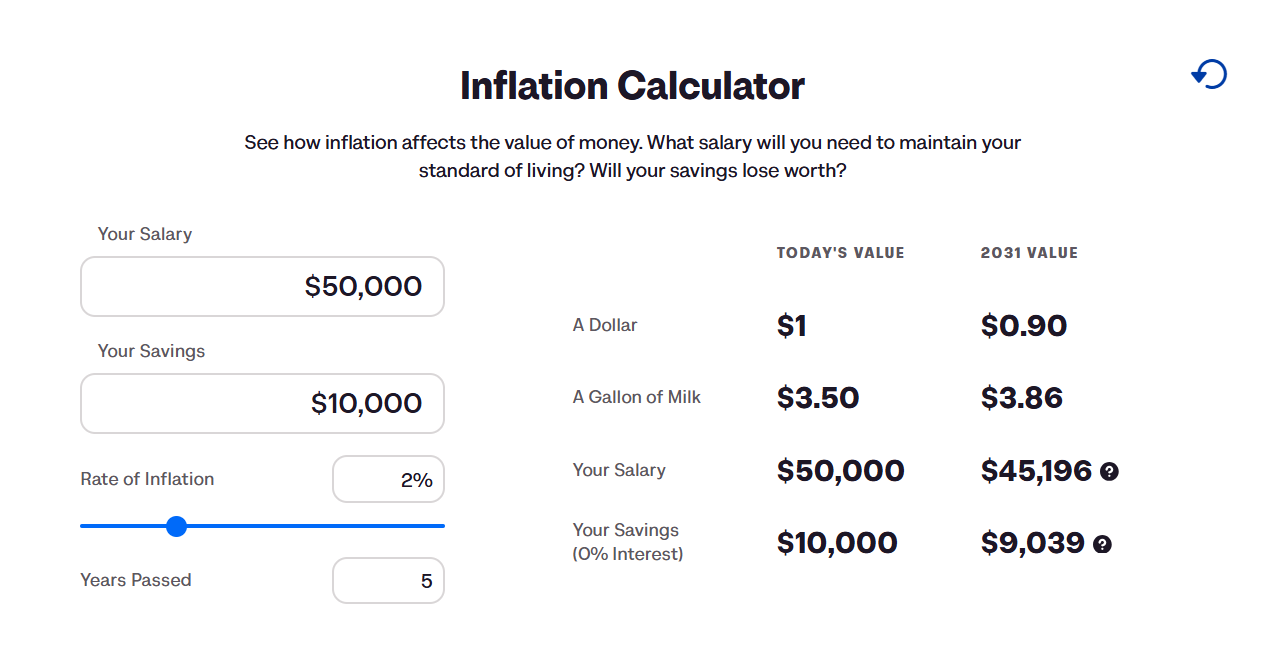Image resolution: width=1265 pixels, height=671 pixels.
Task: Click the inflation rate slider handle
Action: point(177,526)
